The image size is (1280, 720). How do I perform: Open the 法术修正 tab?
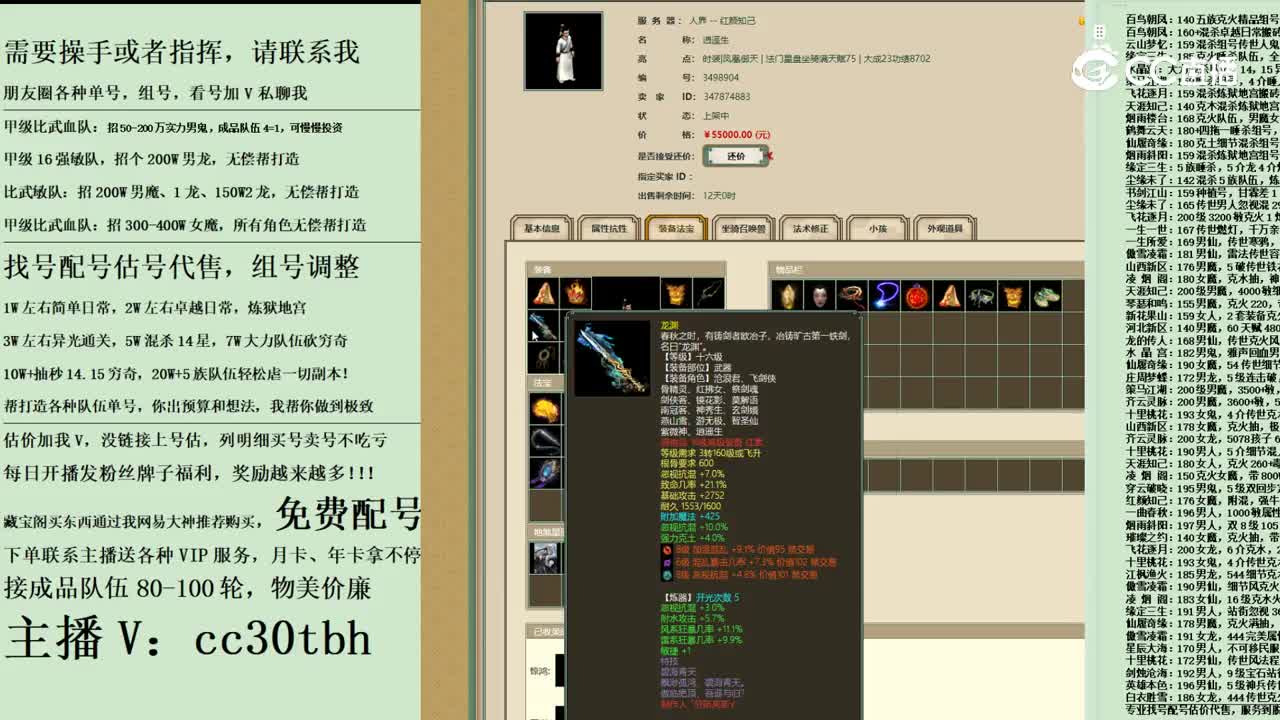tap(810, 229)
